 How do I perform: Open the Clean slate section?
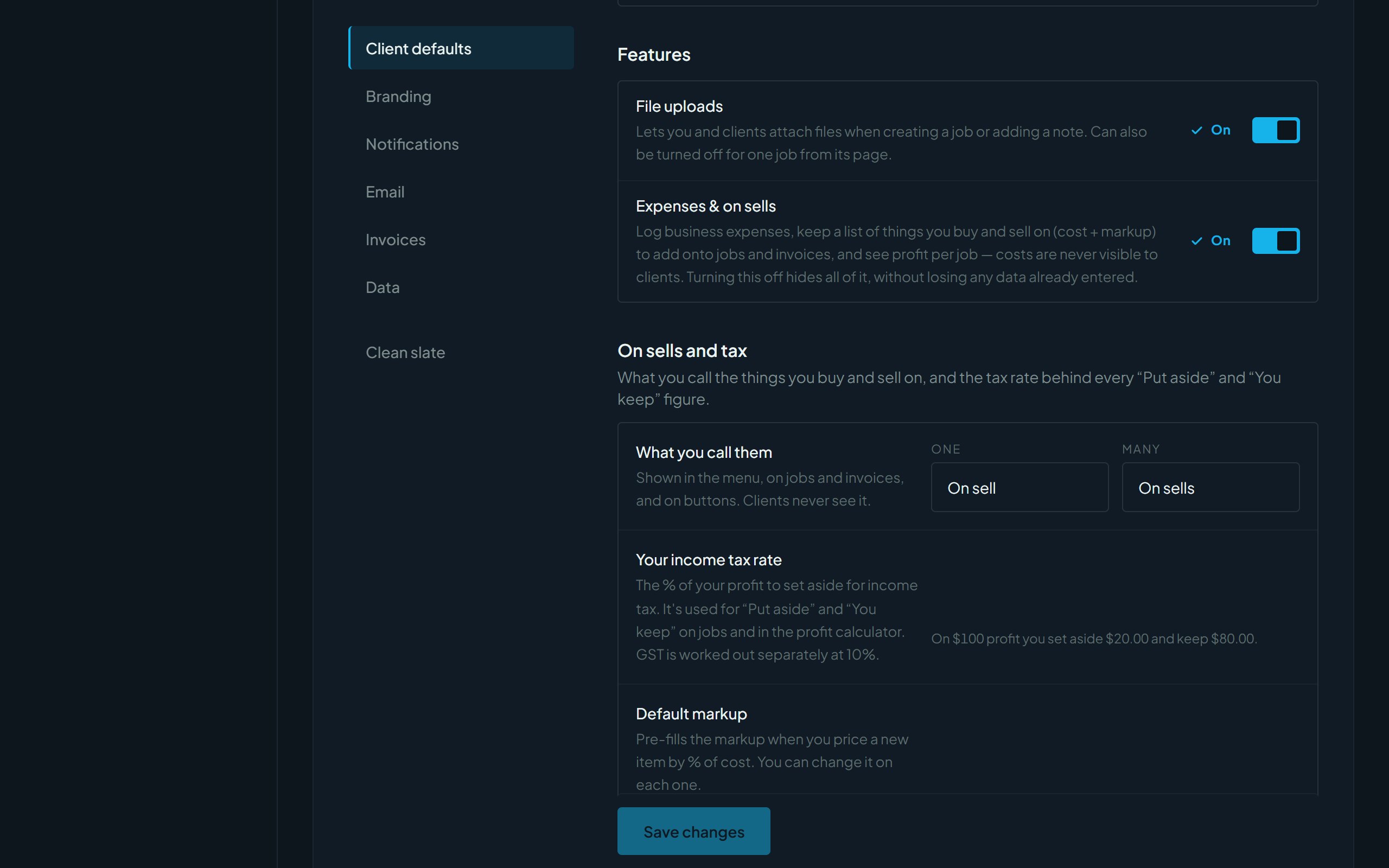(461, 353)
